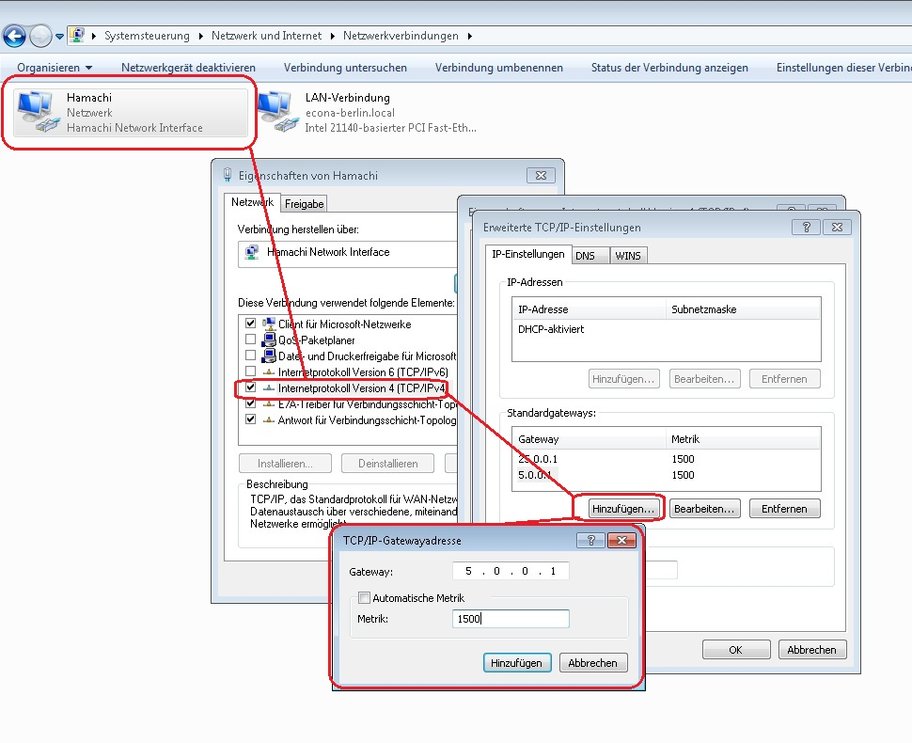Click the Netzwerkverbindungen breadcrumb
Viewport: 912px width, 743px height.
click(401, 36)
